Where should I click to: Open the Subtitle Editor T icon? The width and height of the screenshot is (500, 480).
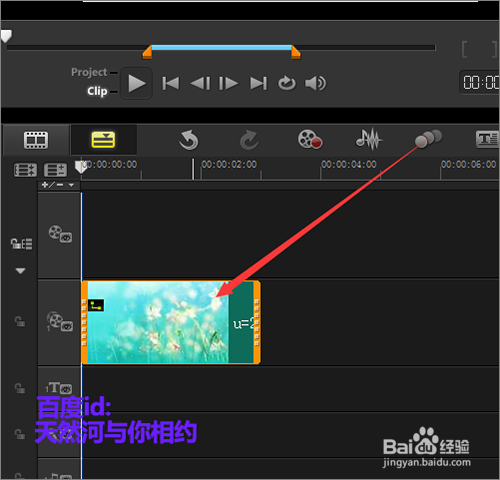[488, 139]
